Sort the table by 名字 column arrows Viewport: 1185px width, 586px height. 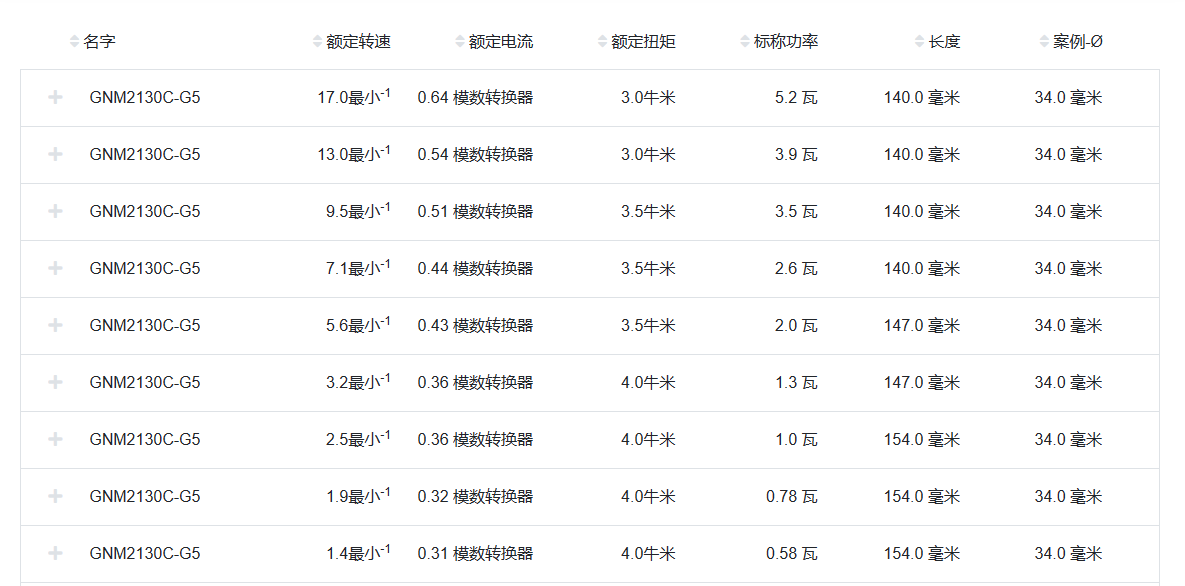point(74,42)
